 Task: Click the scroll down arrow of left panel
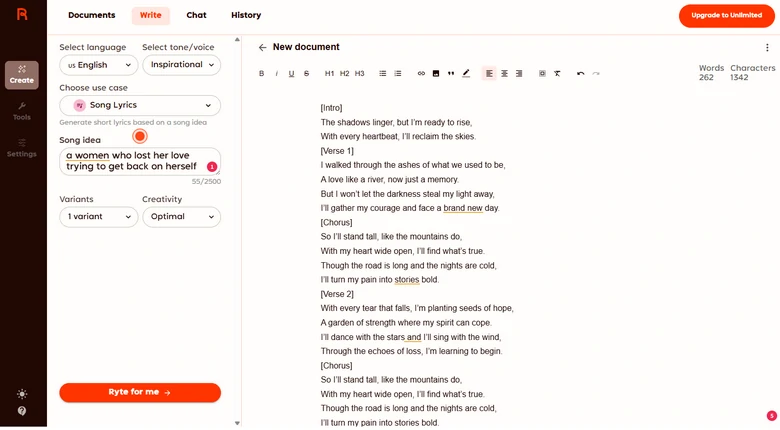tap(237, 424)
